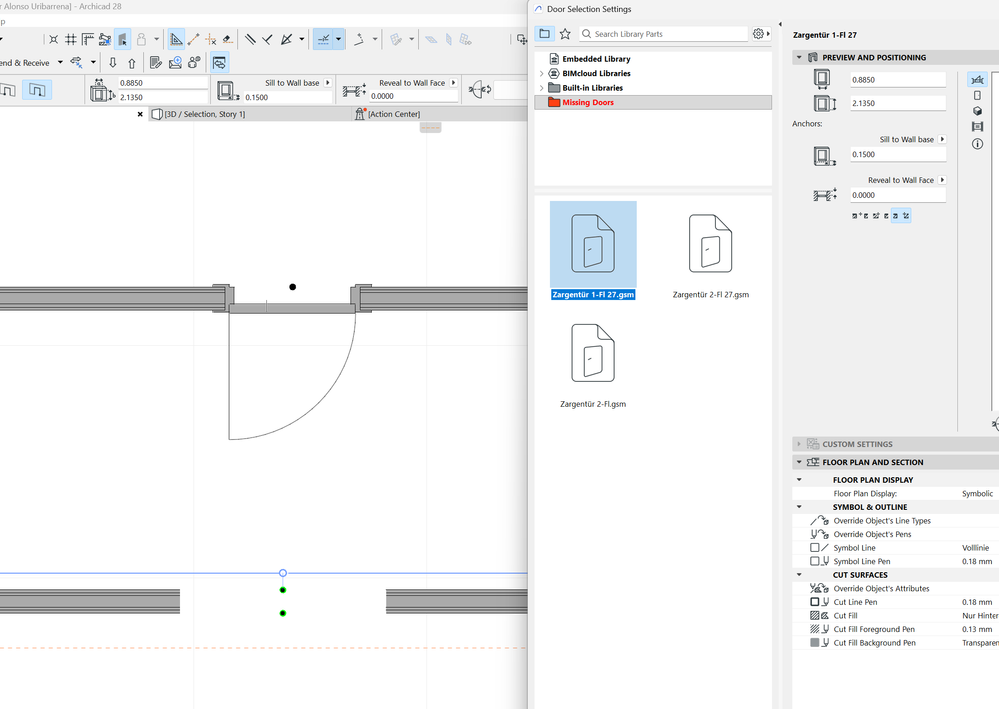Viewport: 999px width, 709px height.
Task: Toggle the highlighted door-with-cursor selection icon
Action: click(123, 39)
